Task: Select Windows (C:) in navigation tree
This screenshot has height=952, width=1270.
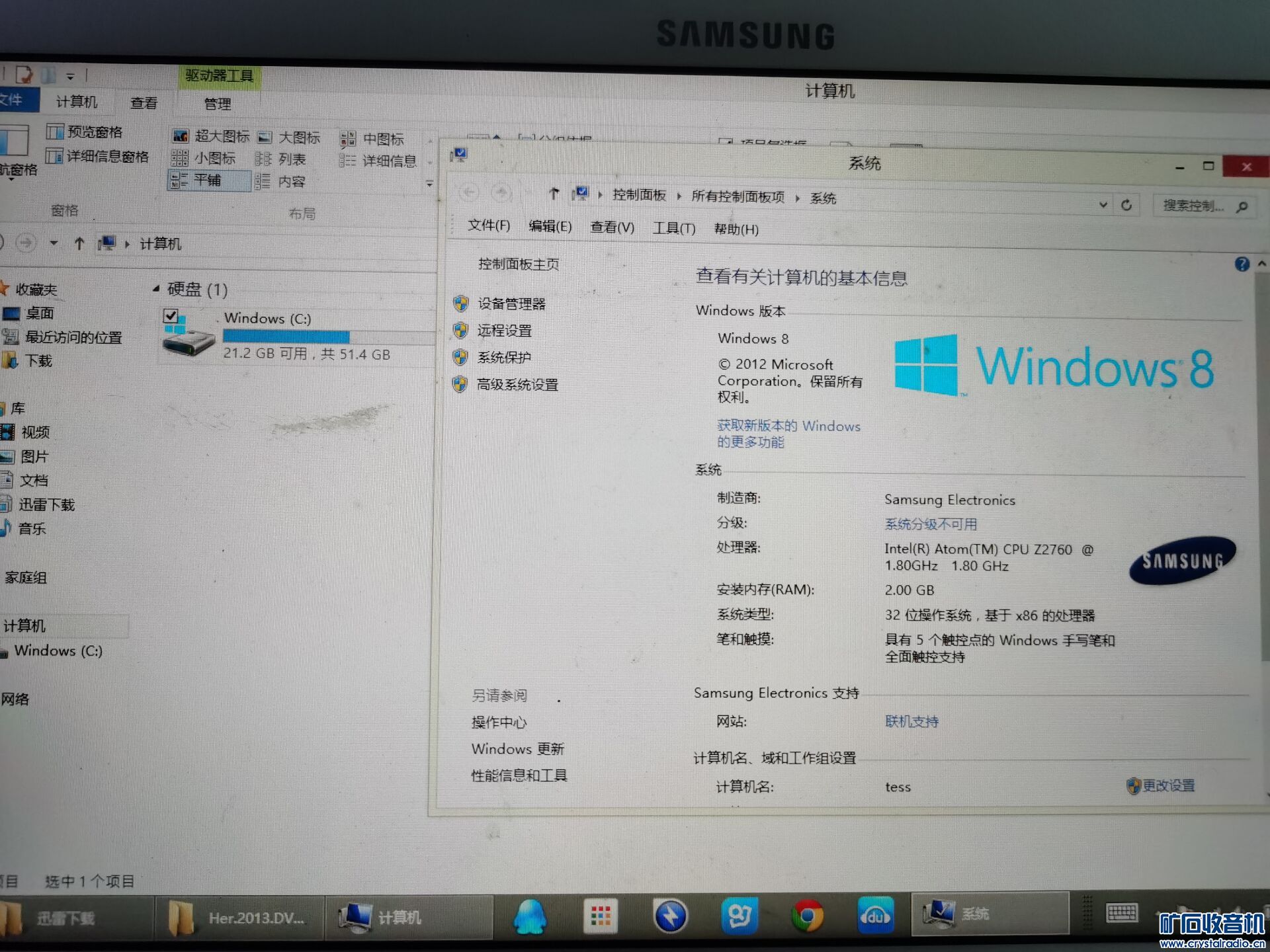Action: 52,651
